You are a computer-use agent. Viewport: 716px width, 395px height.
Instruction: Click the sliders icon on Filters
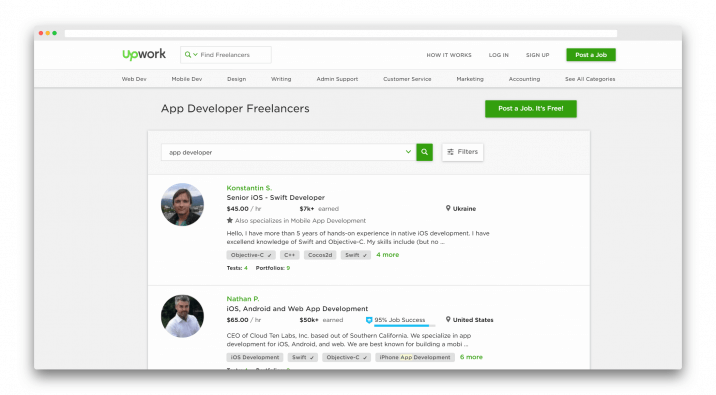point(451,152)
